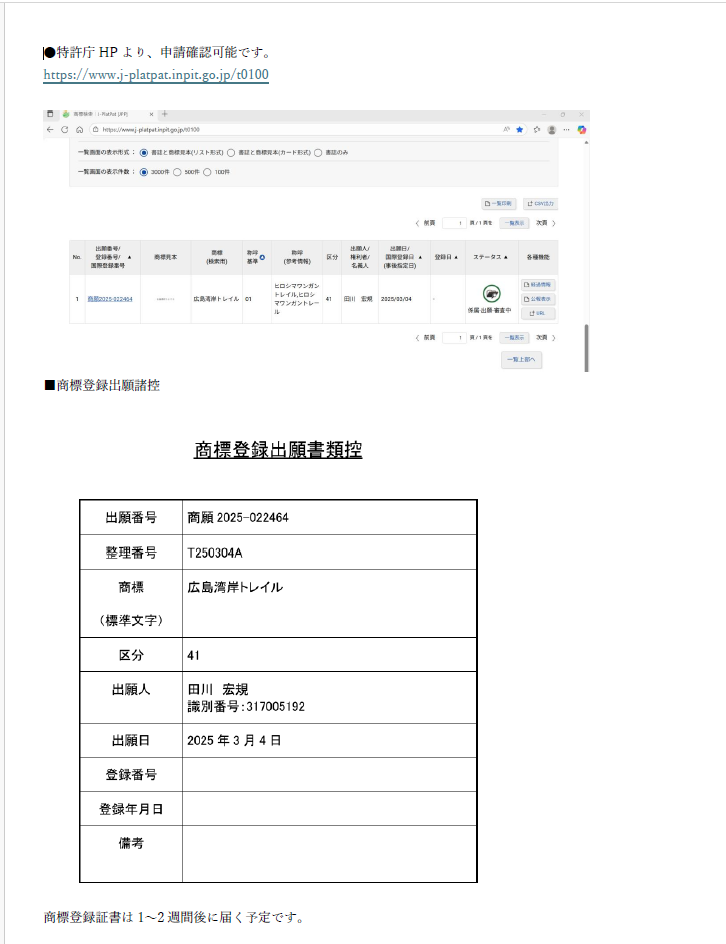
Task: Click browser home icon in embedded screenshot
Action: click(79, 129)
